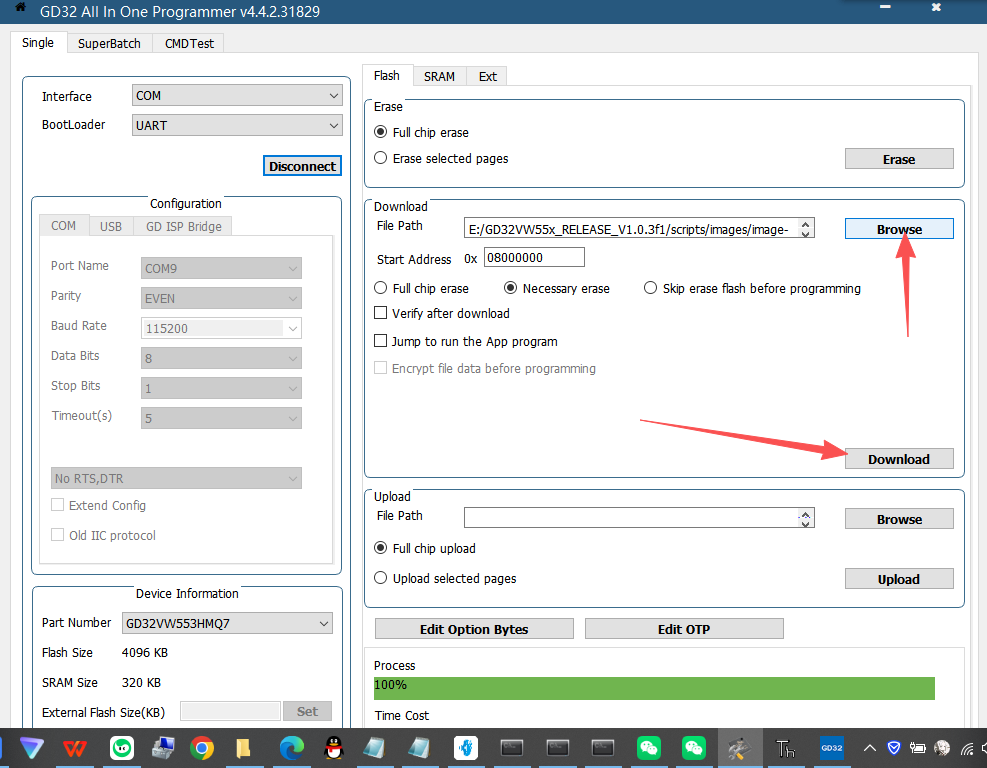Click the Disconnect button
987x768 pixels.
[x=302, y=166]
